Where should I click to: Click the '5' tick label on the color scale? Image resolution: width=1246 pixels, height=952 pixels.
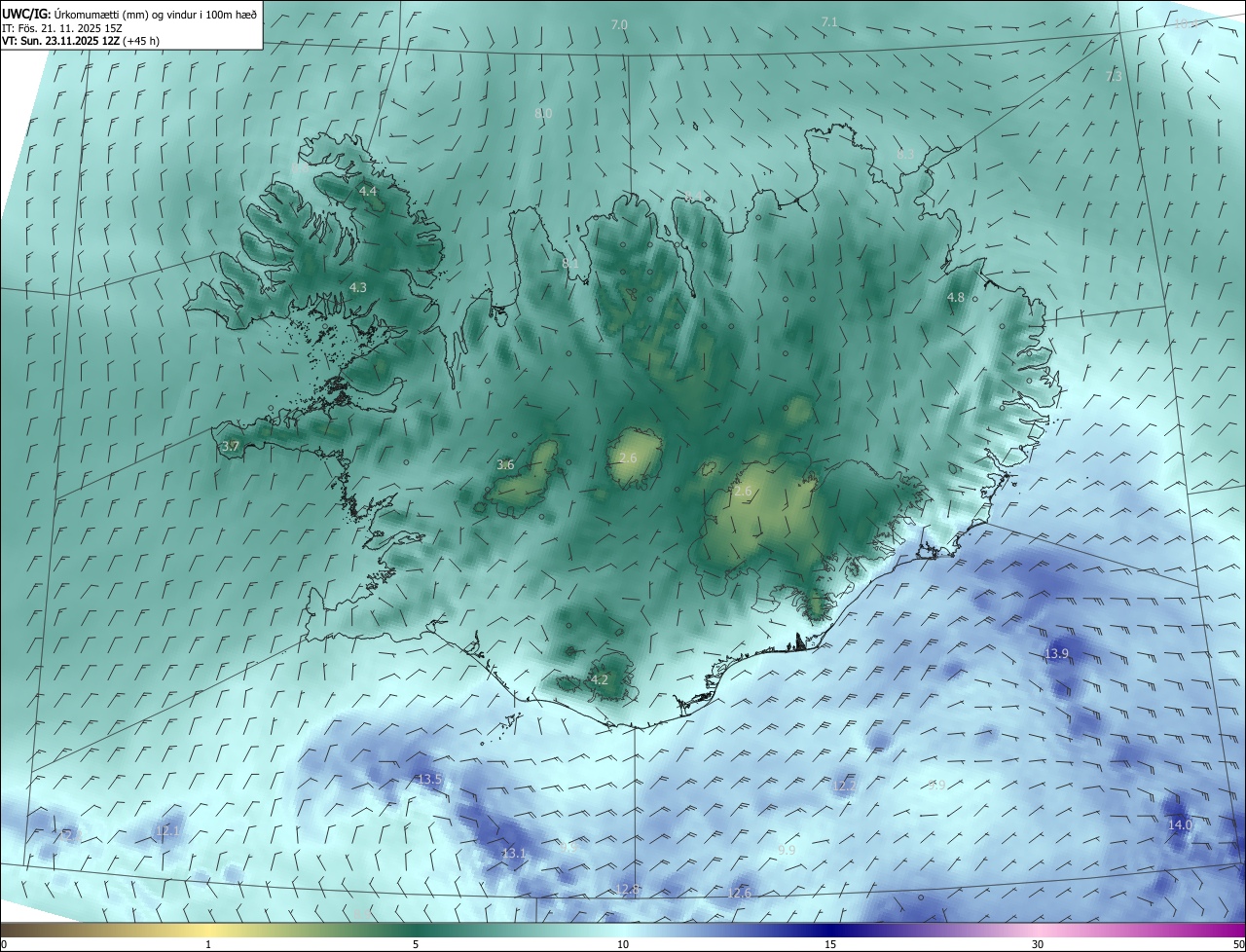pos(416,944)
